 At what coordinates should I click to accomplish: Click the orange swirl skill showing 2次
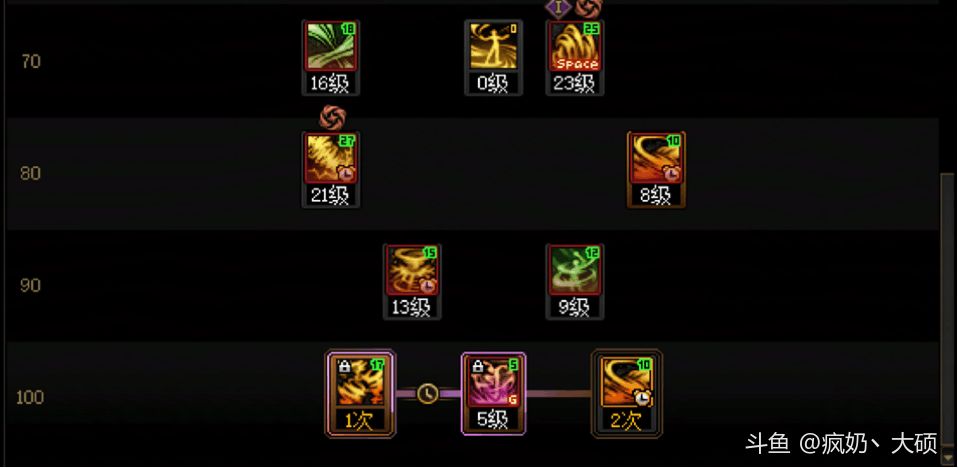[x=627, y=382]
